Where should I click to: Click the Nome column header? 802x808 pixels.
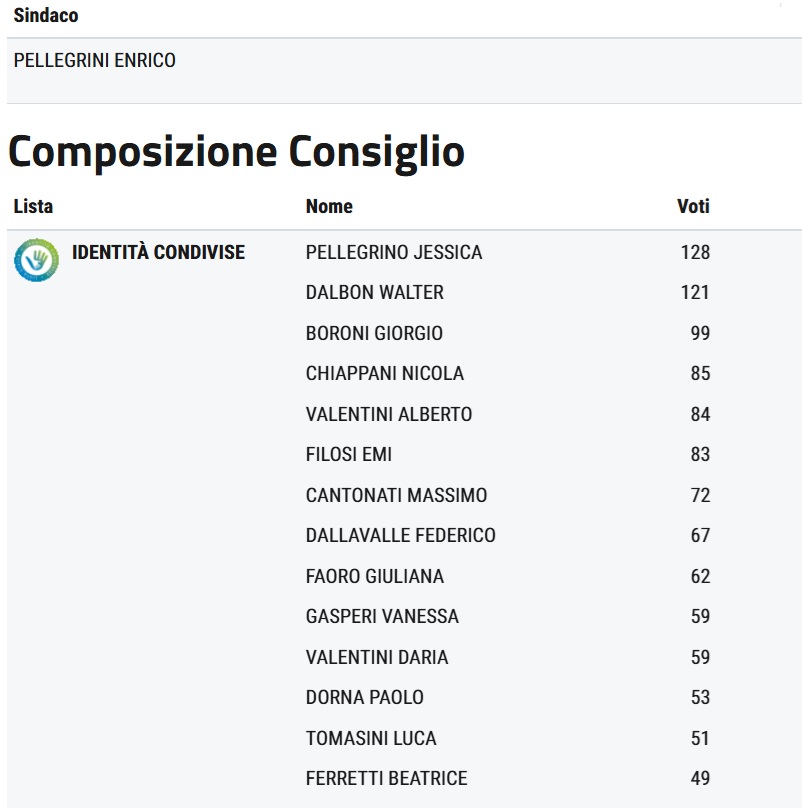tap(329, 207)
